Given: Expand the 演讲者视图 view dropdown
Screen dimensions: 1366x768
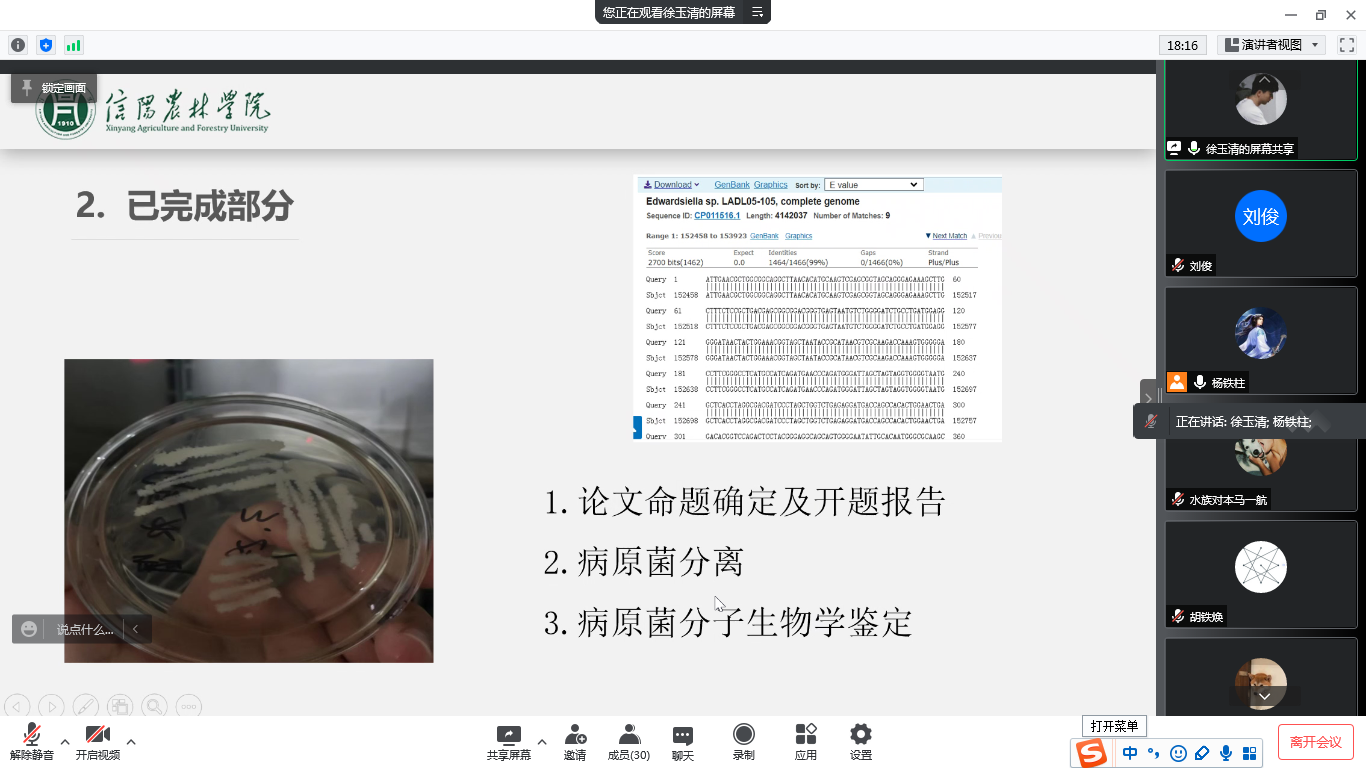Looking at the screenshot, I should (1271, 45).
